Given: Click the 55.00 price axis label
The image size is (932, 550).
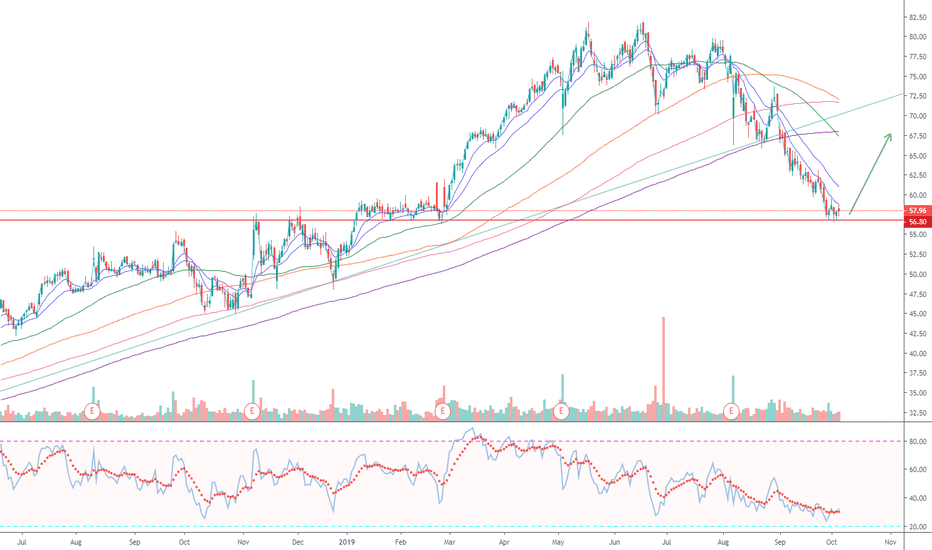Looking at the screenshot, I should 917,235.
